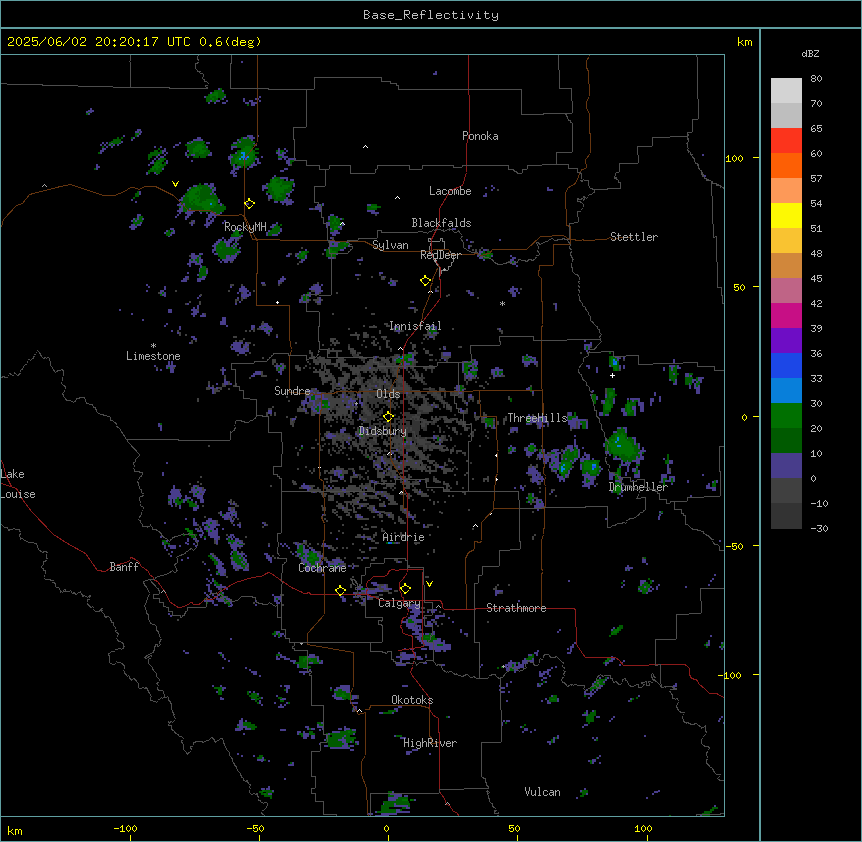Select the yellow diamond marker west of Calgary

[x=340, y=591]
